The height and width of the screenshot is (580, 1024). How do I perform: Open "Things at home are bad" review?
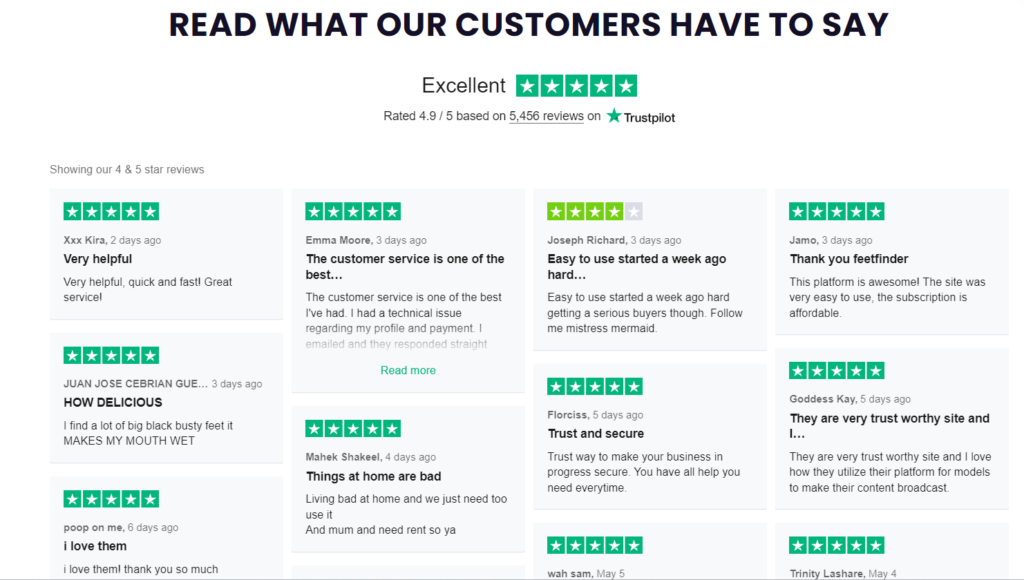373,476
